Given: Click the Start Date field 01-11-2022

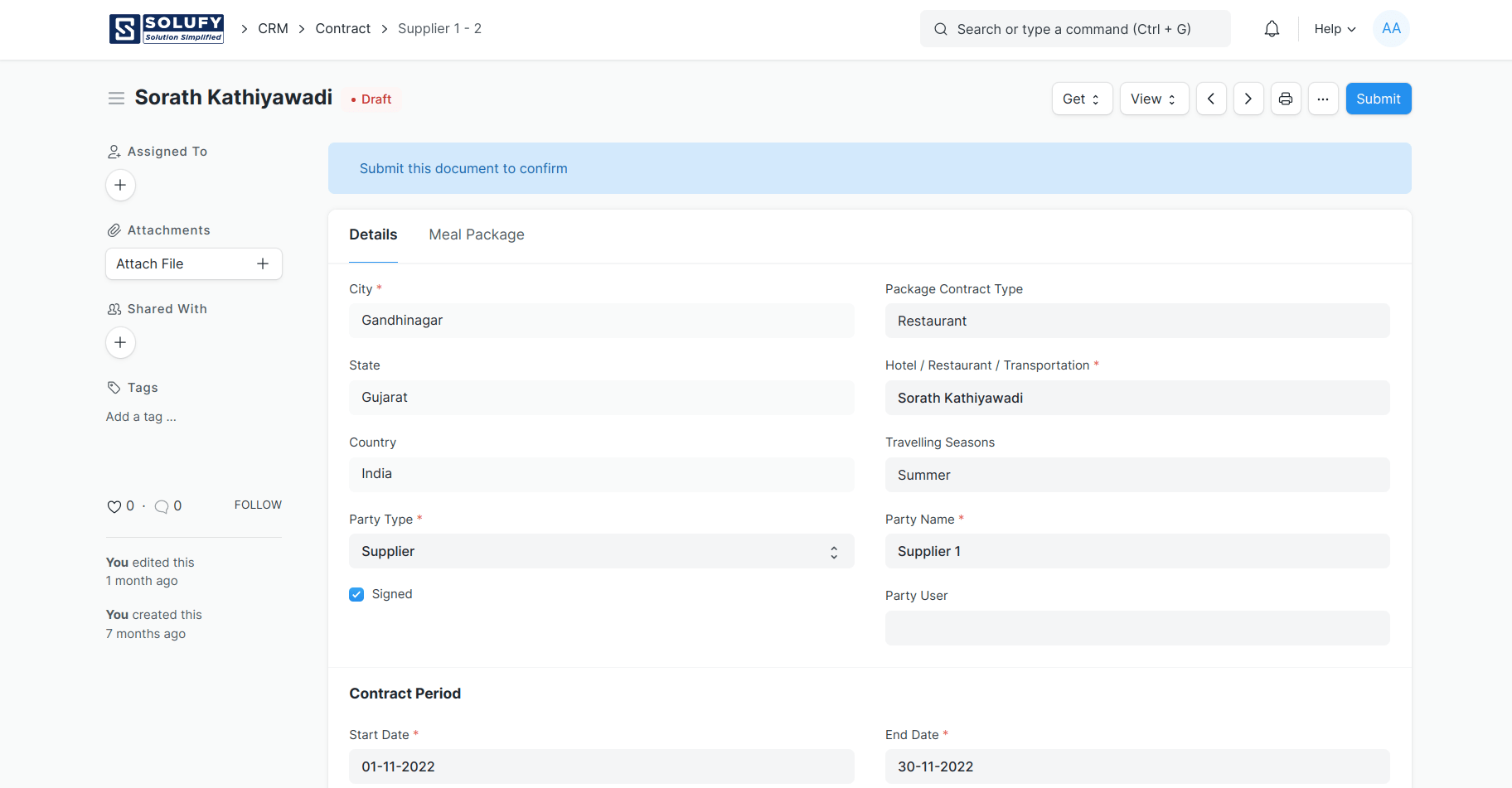Looking at the screenshot, I should click(601, 766).
